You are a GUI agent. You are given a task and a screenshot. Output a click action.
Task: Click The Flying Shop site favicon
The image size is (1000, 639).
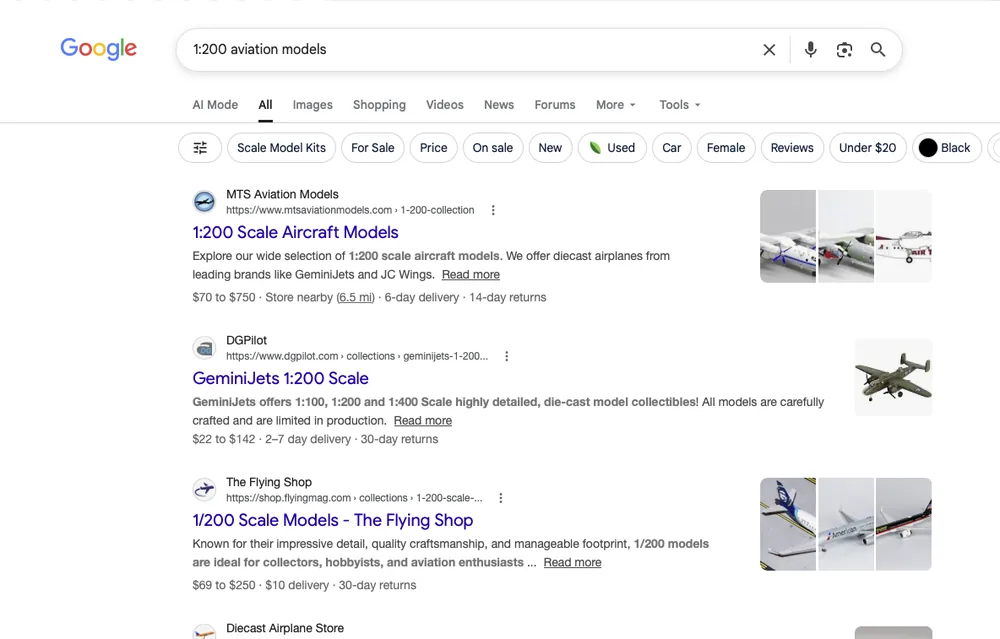[x=204, y=490]
